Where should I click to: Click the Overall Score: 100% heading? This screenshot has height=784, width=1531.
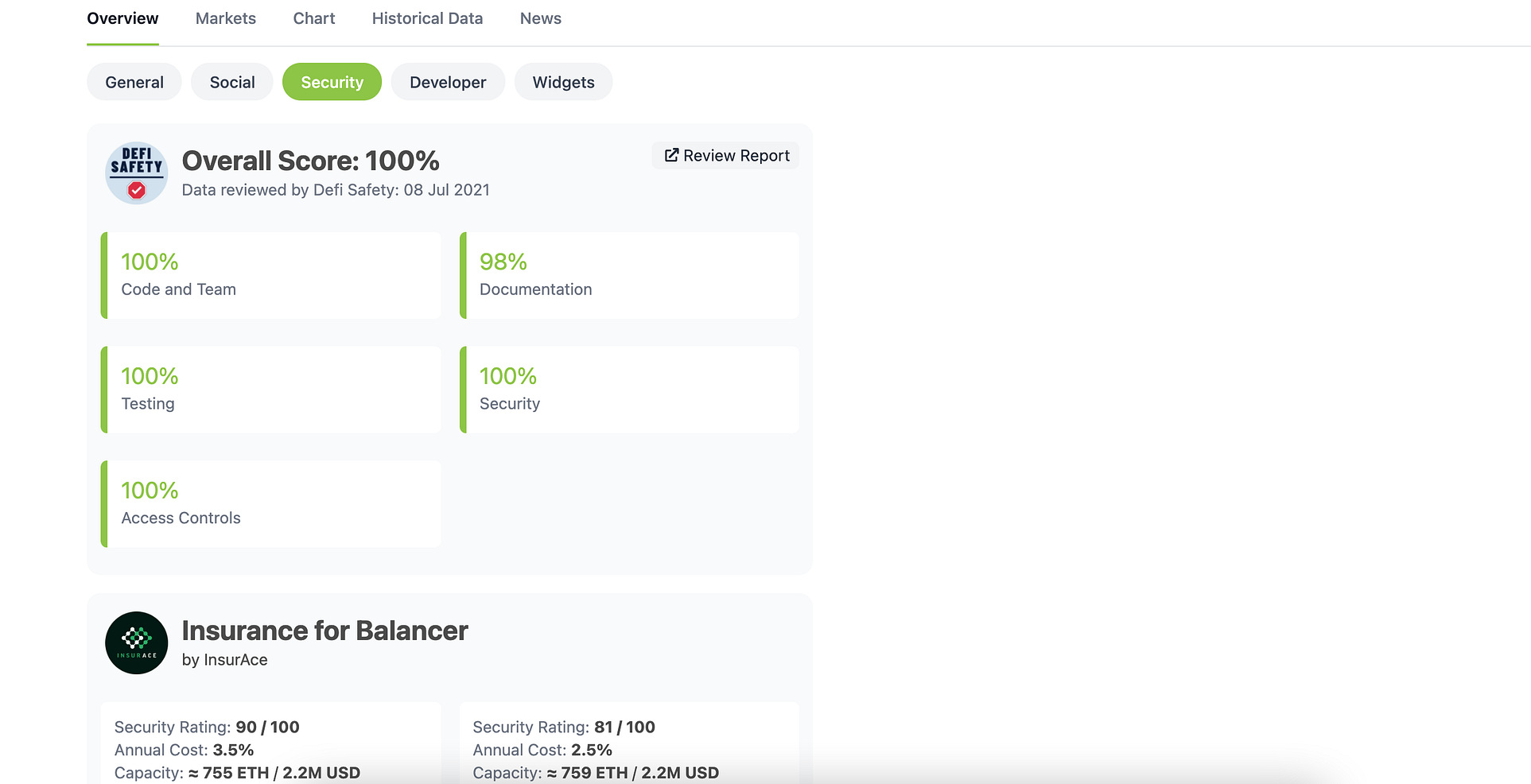point(311,161)
